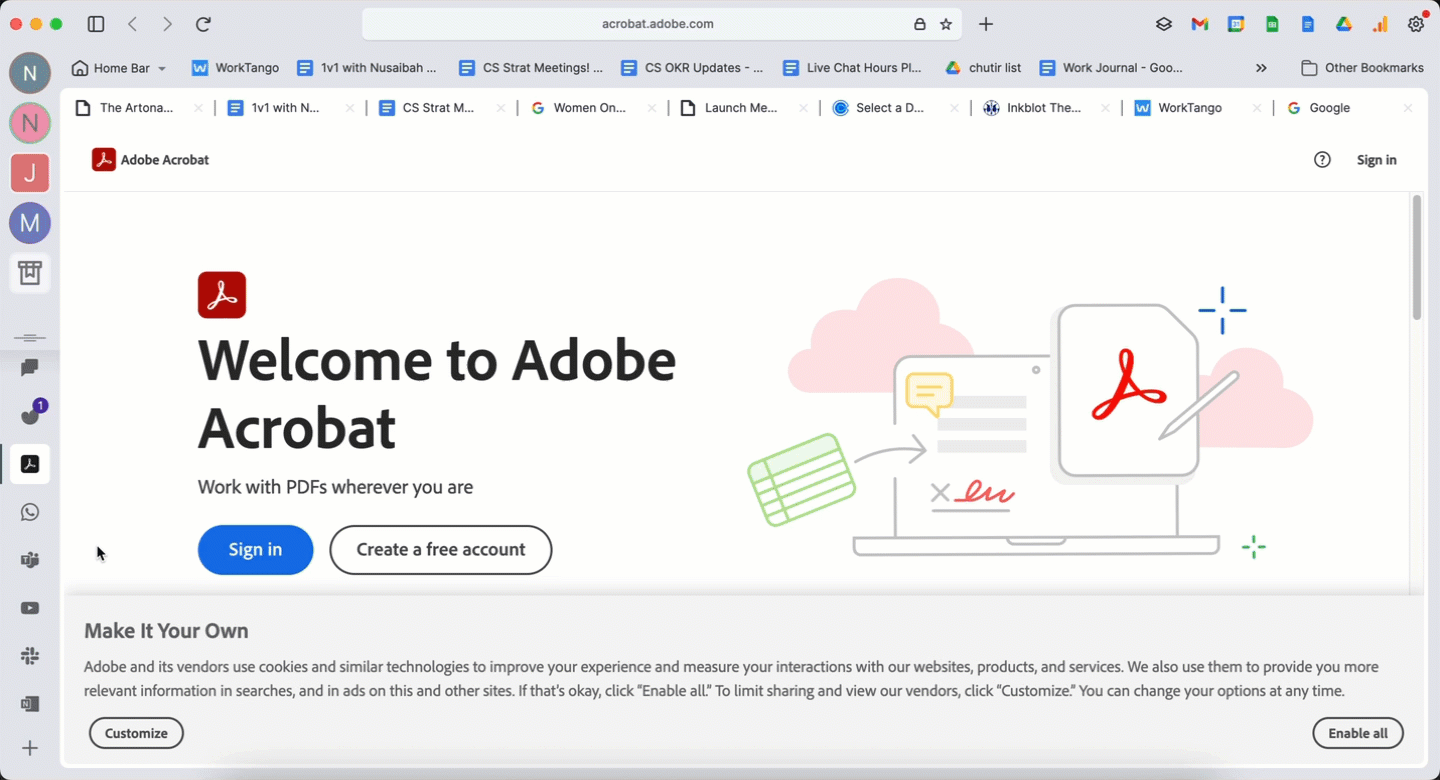Open Google Analytics from the toolbar
This screenshot has height=780, width=1440.
pos(1380,24)
